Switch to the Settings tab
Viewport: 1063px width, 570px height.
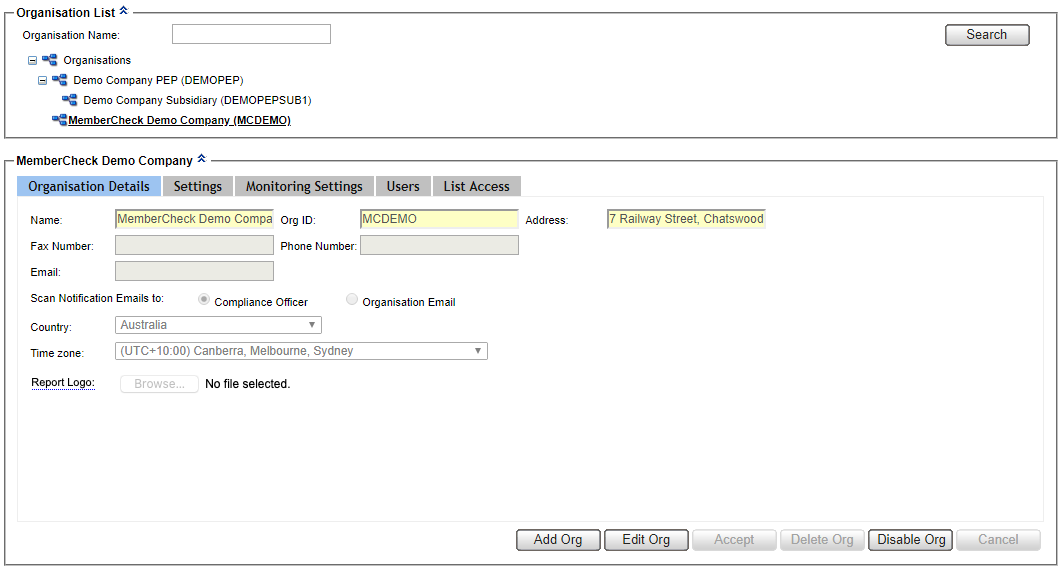(x=197, y=186)
